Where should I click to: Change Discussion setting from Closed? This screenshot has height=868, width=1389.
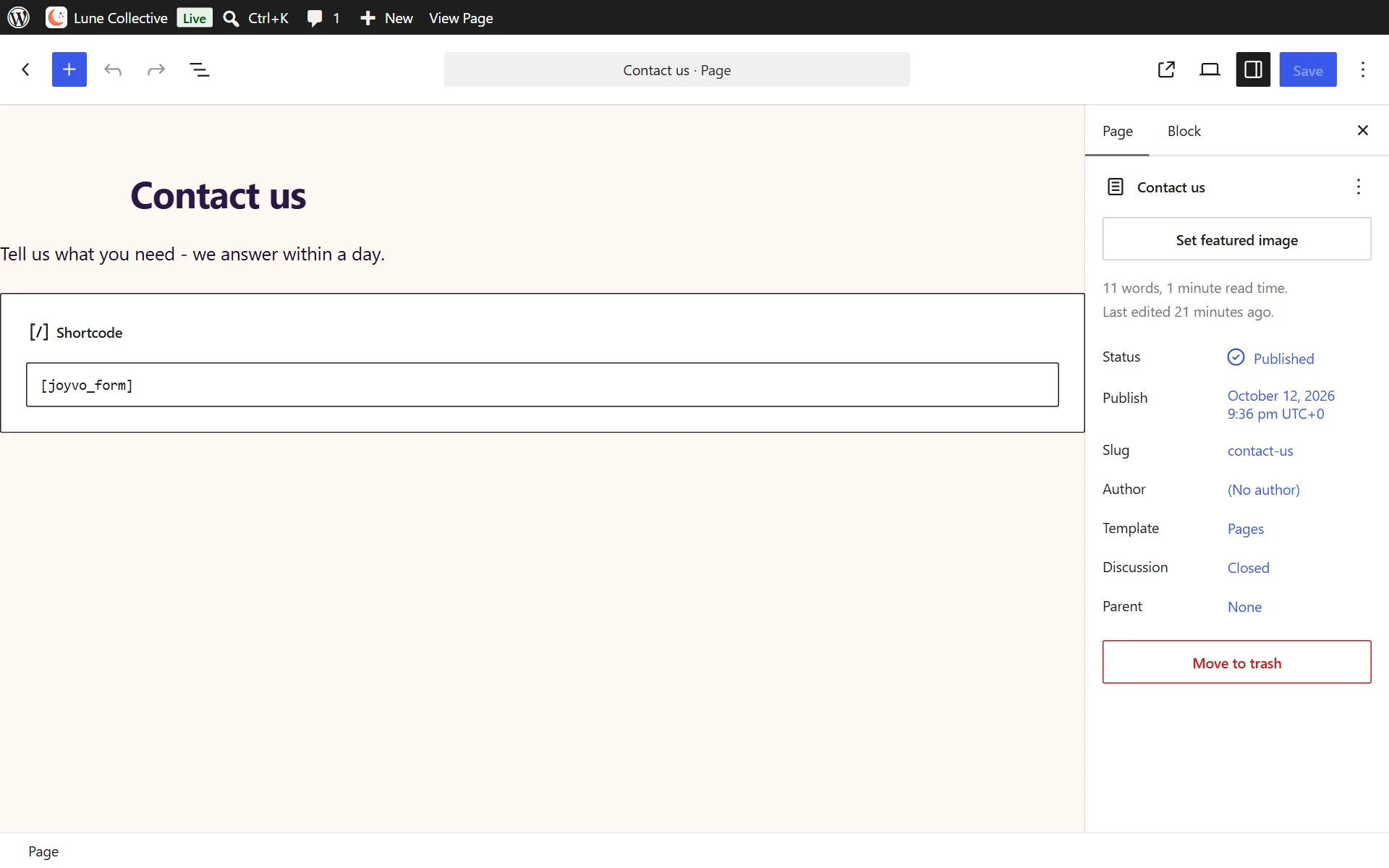1248,568
